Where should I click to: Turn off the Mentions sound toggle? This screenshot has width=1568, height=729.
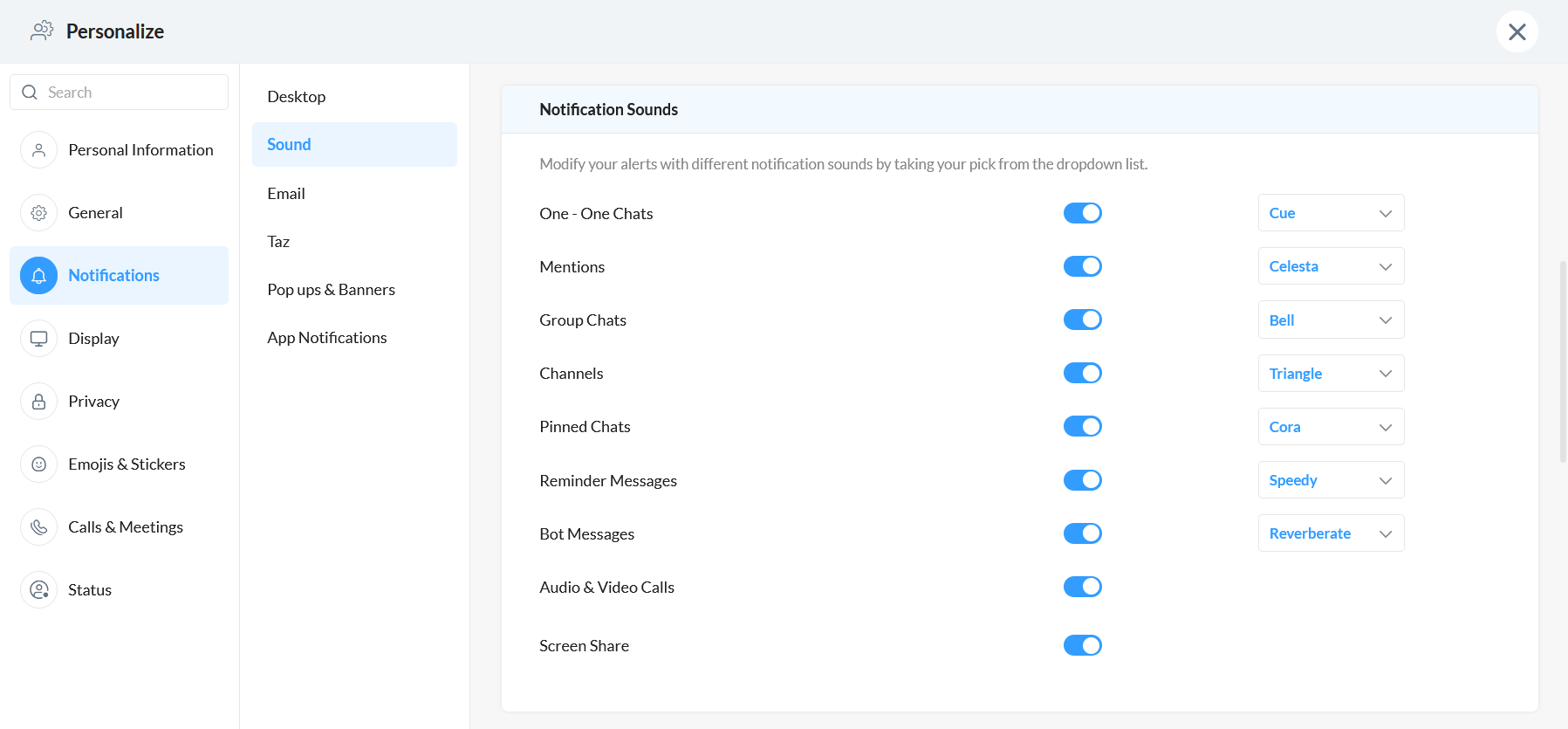tap(1082, 266)
